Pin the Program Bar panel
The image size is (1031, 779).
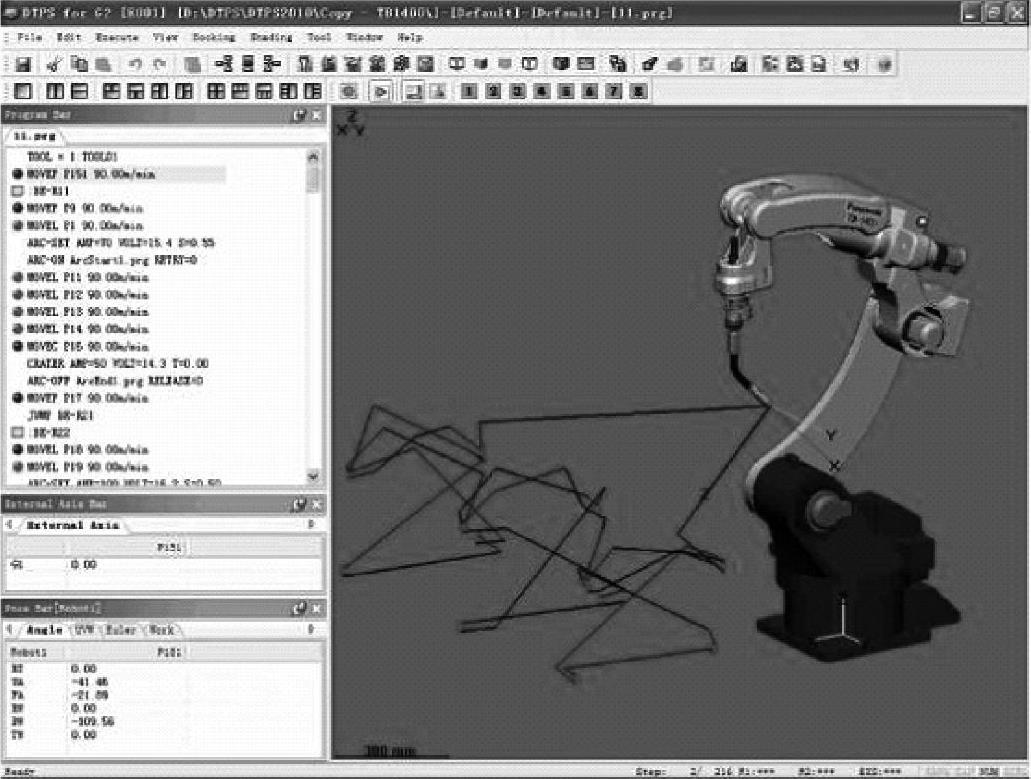[299, 115]
